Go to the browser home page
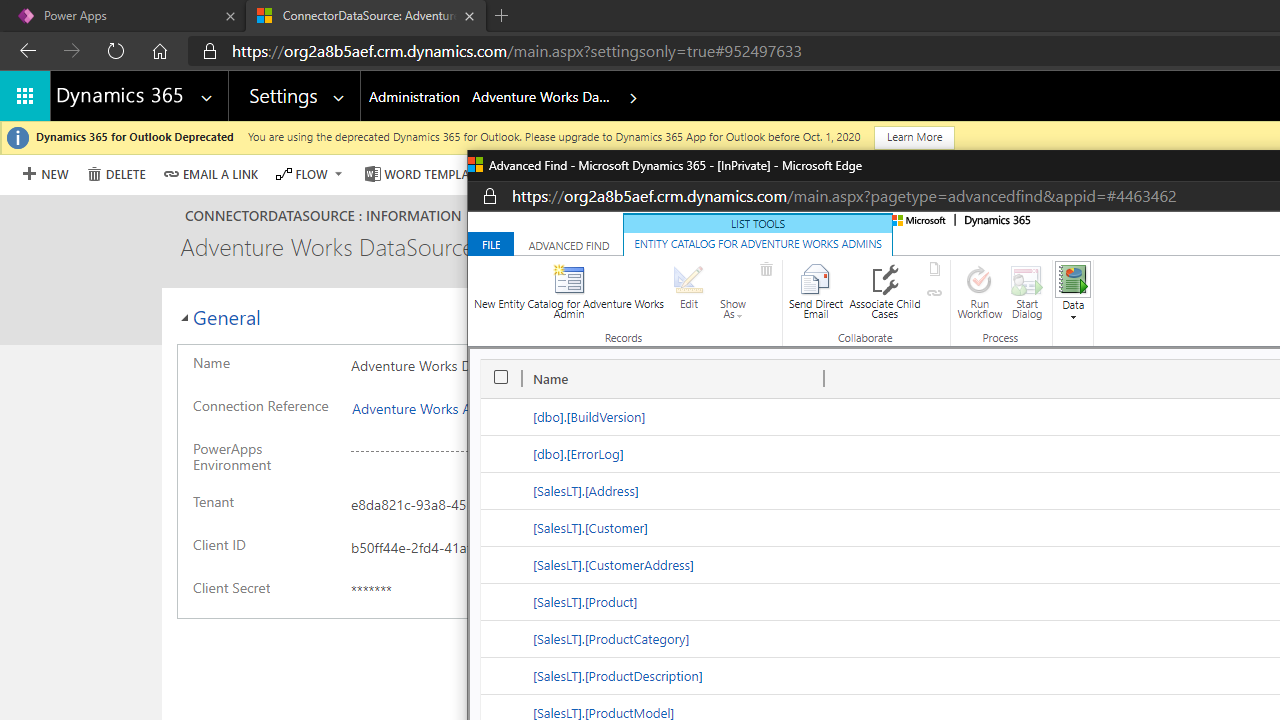This screenshot has height=720, width=1280. point(160,51)
